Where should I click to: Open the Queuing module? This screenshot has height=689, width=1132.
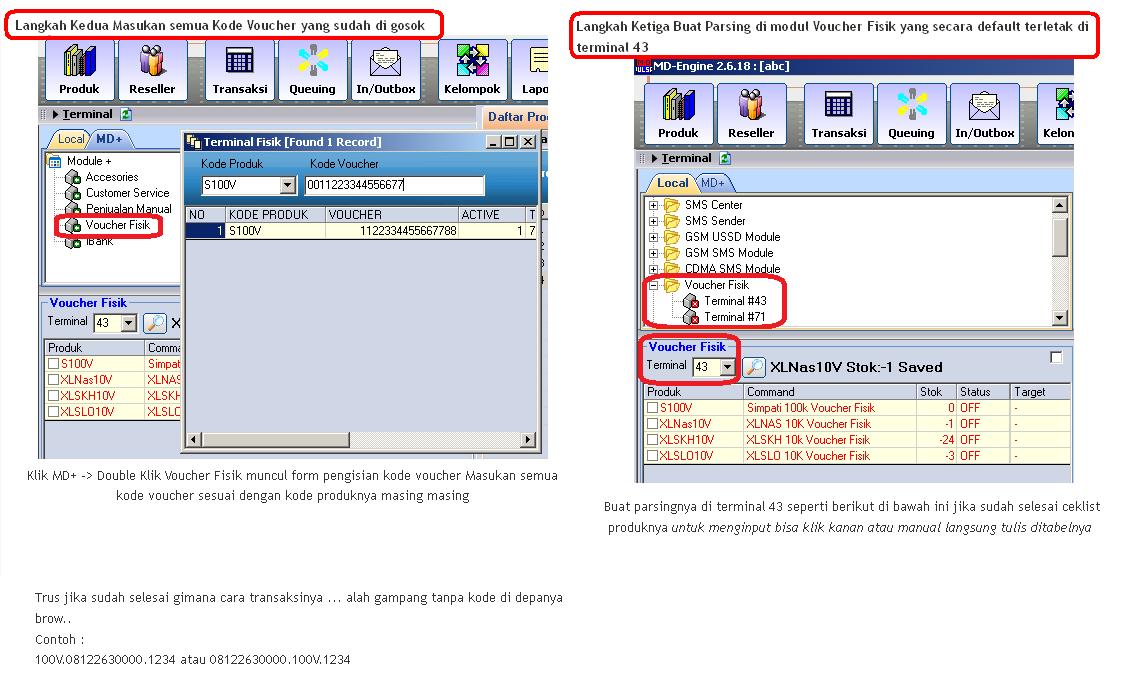coord(312,70)
